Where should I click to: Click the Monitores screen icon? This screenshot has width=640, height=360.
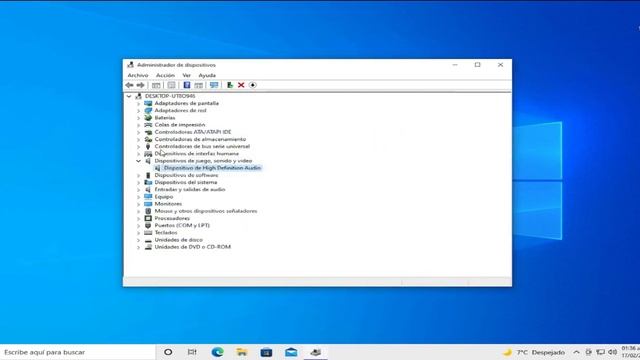[148, 204]
